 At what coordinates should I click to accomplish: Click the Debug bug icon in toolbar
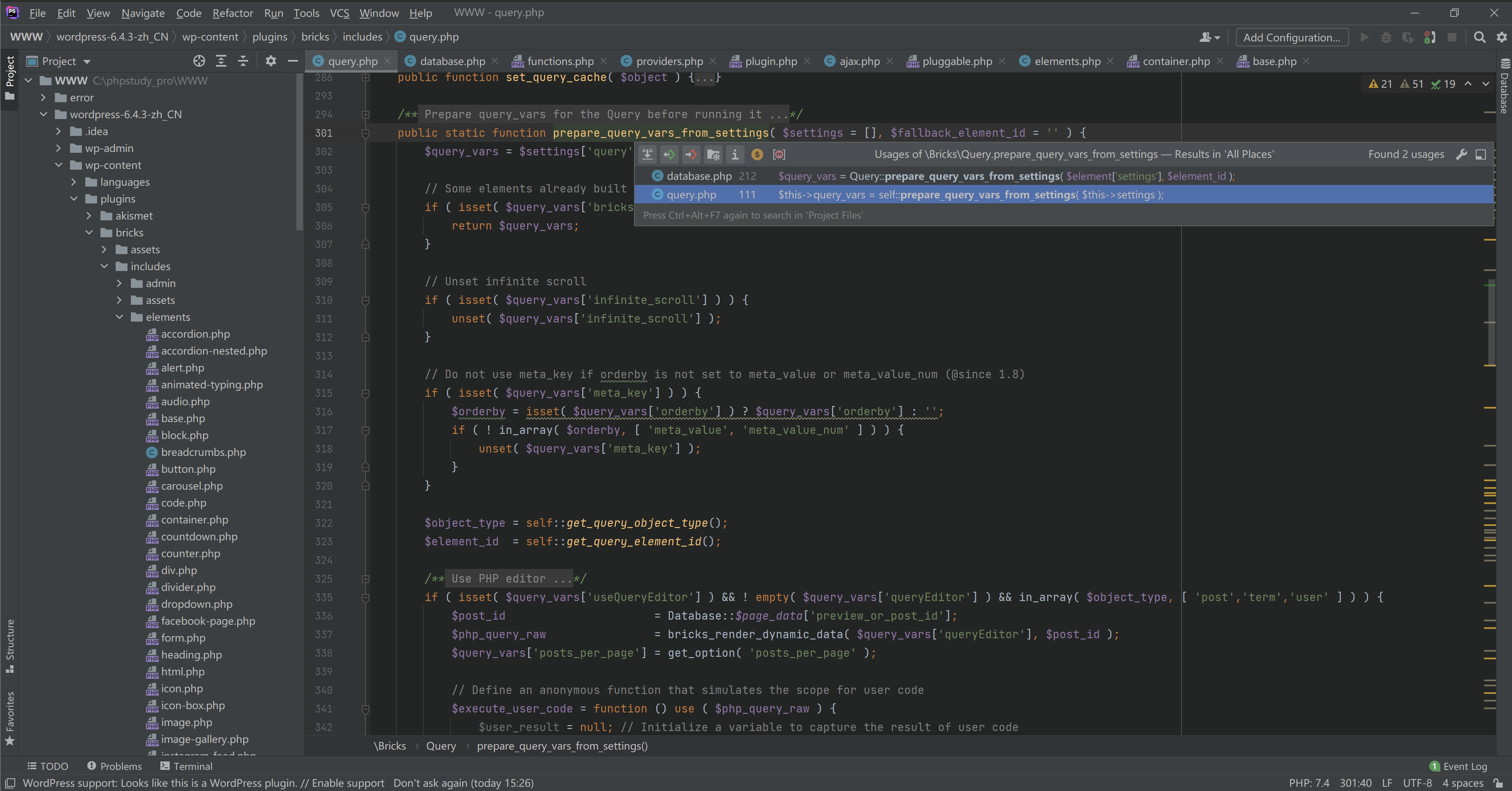coord(1386,37)
